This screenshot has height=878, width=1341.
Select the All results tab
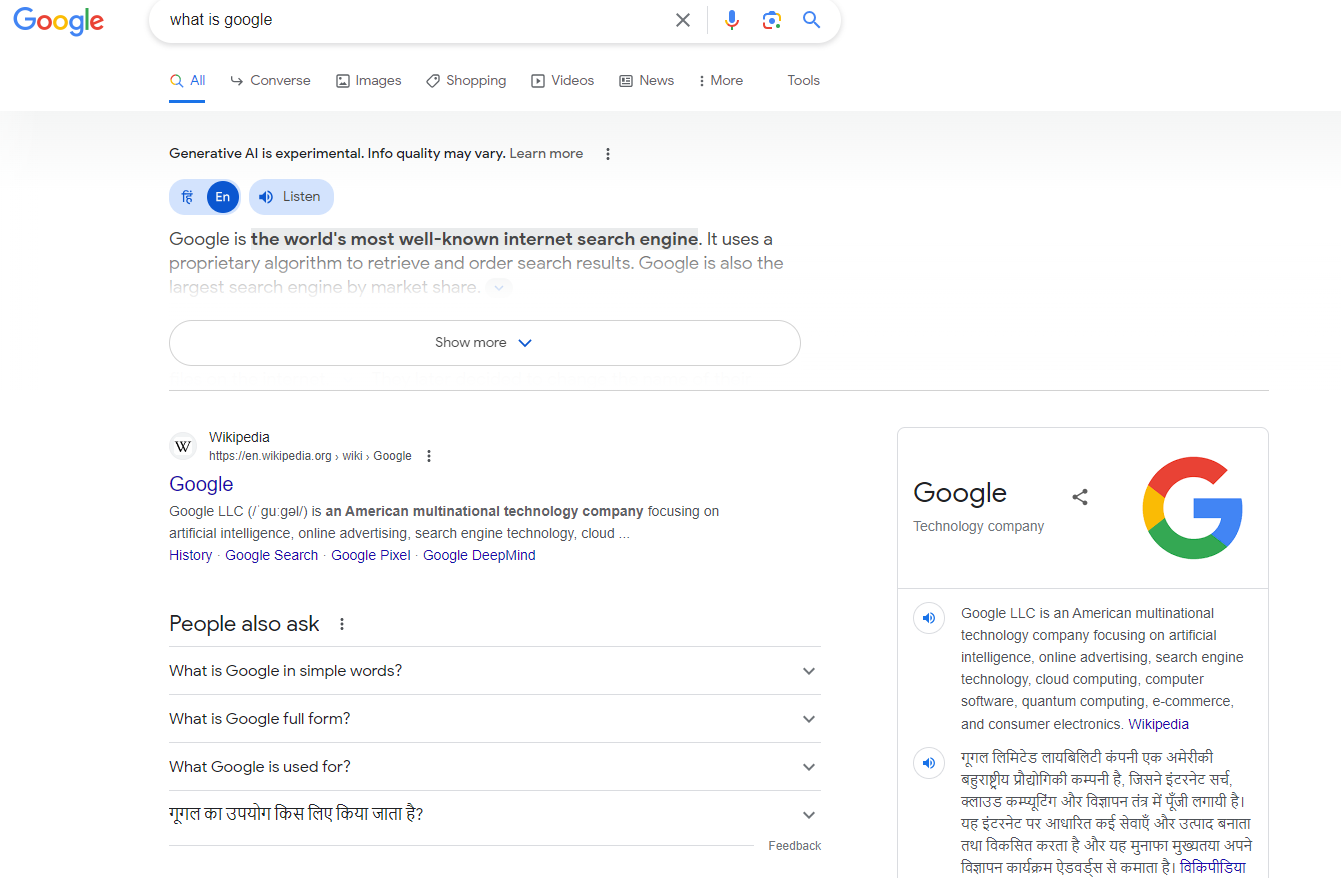[x=188, y=80]
